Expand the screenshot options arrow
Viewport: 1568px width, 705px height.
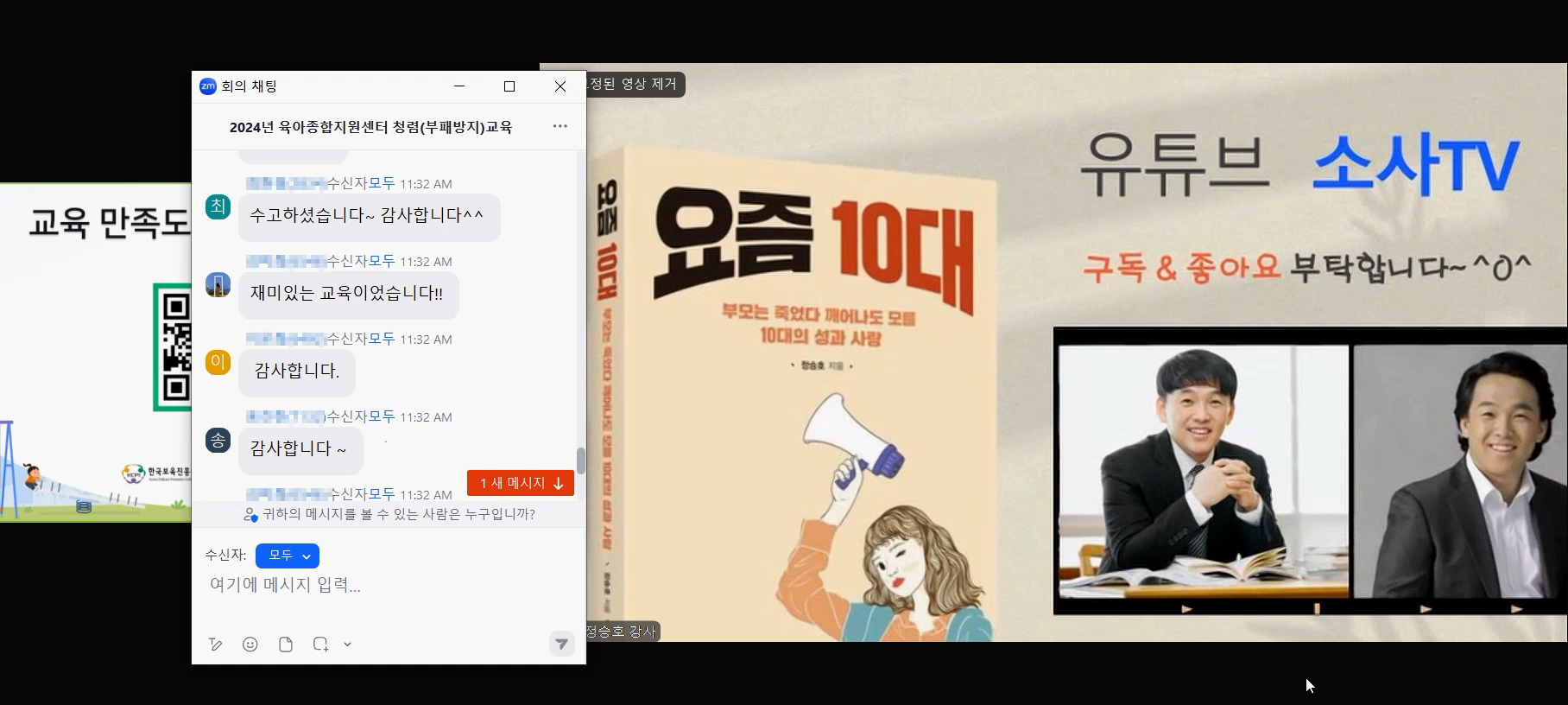tap(347, 645)
